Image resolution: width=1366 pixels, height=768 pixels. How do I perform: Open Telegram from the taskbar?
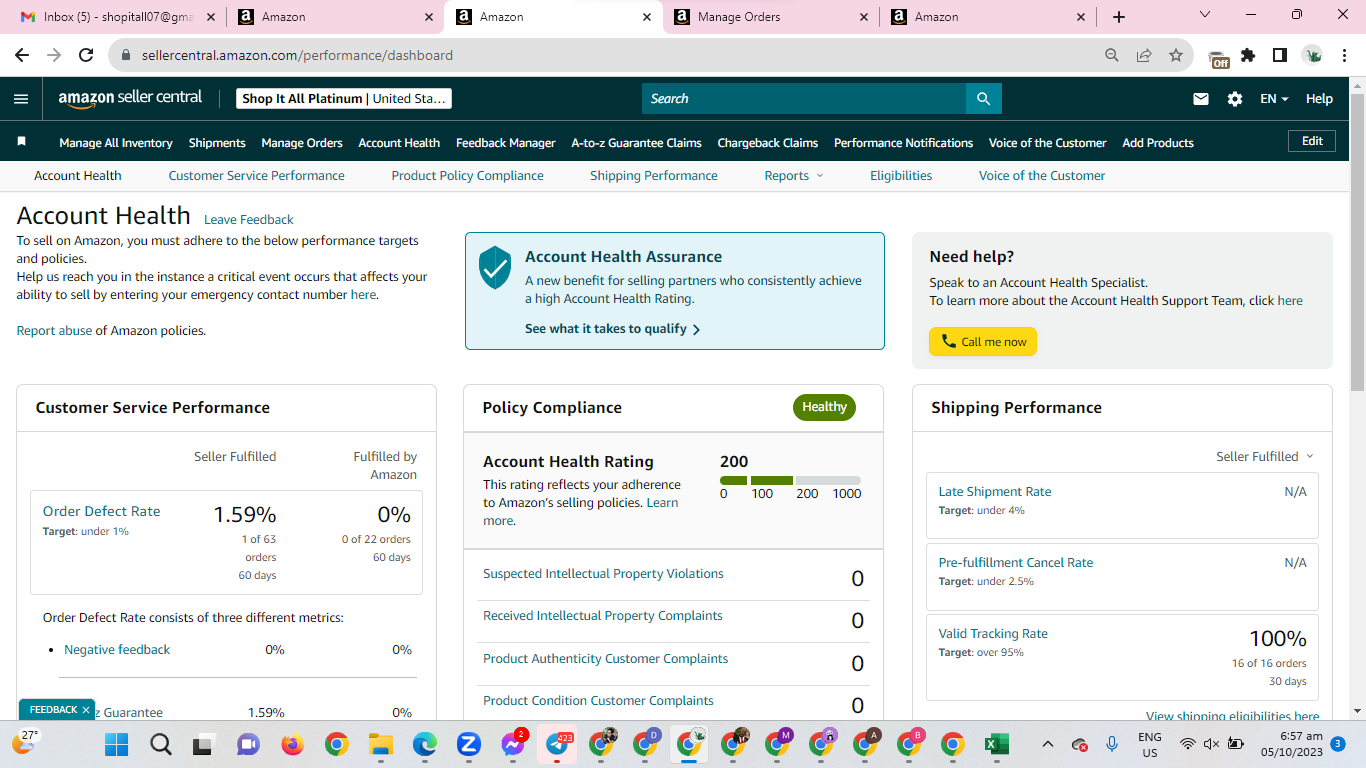558,744
